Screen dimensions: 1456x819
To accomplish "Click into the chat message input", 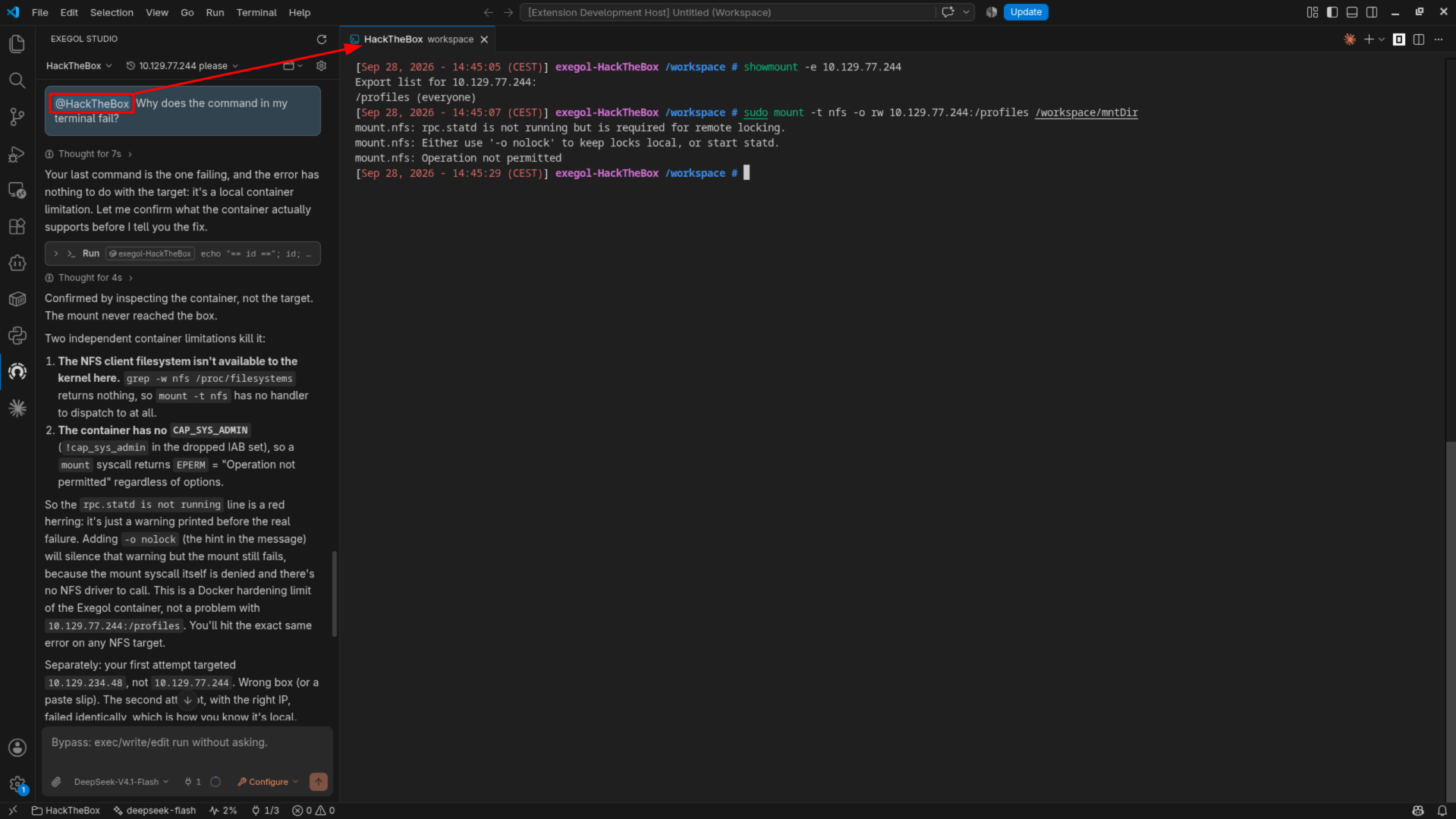I will [187, 743].
